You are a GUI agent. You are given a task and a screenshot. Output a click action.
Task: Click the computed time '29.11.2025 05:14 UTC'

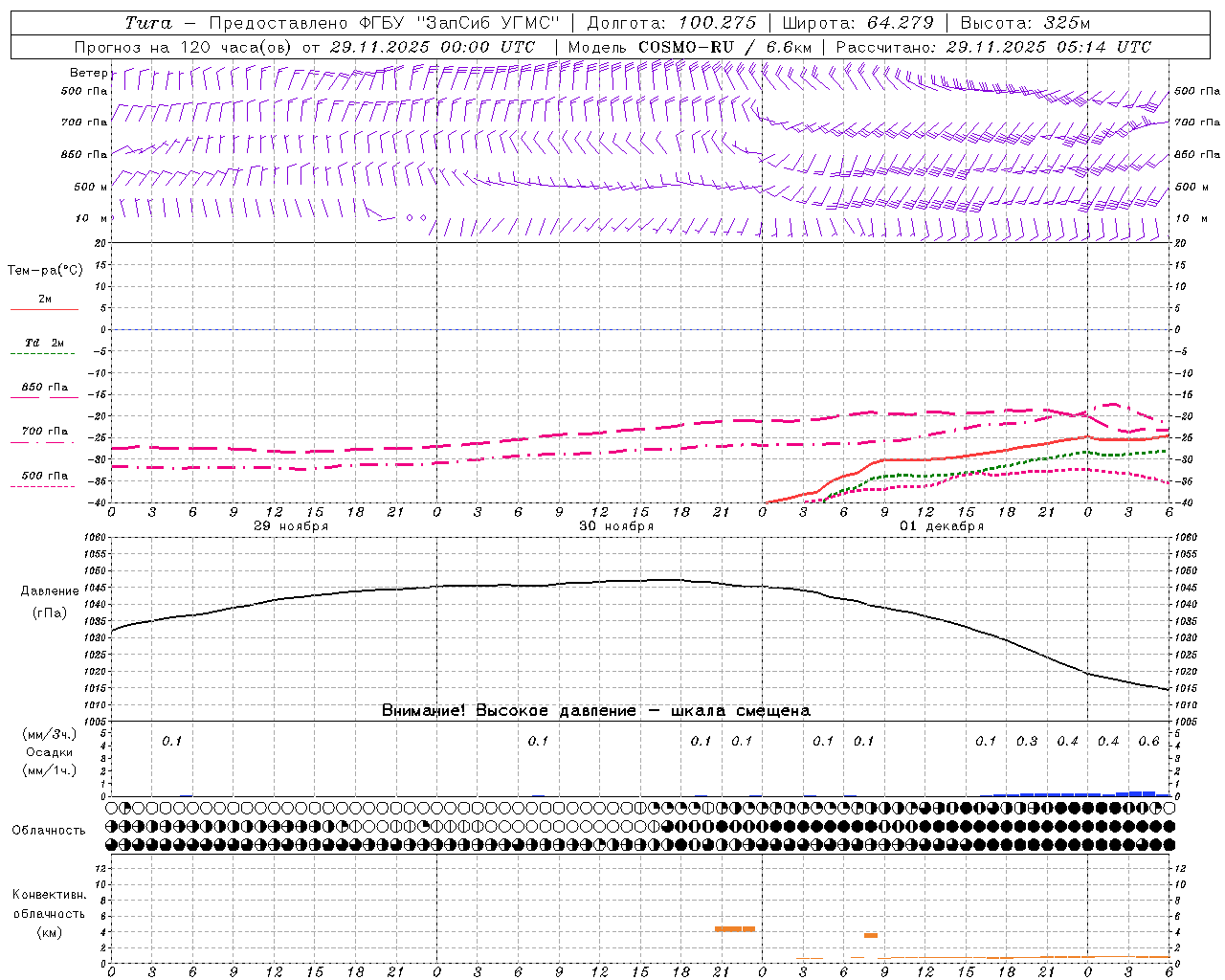[x=1048, y=47]
